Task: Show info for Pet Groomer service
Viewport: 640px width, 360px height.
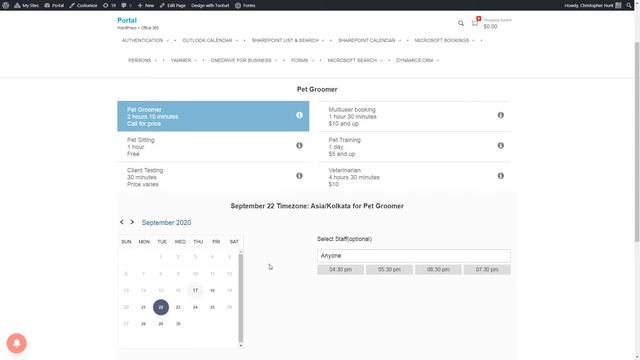Action: pos(299,115)
